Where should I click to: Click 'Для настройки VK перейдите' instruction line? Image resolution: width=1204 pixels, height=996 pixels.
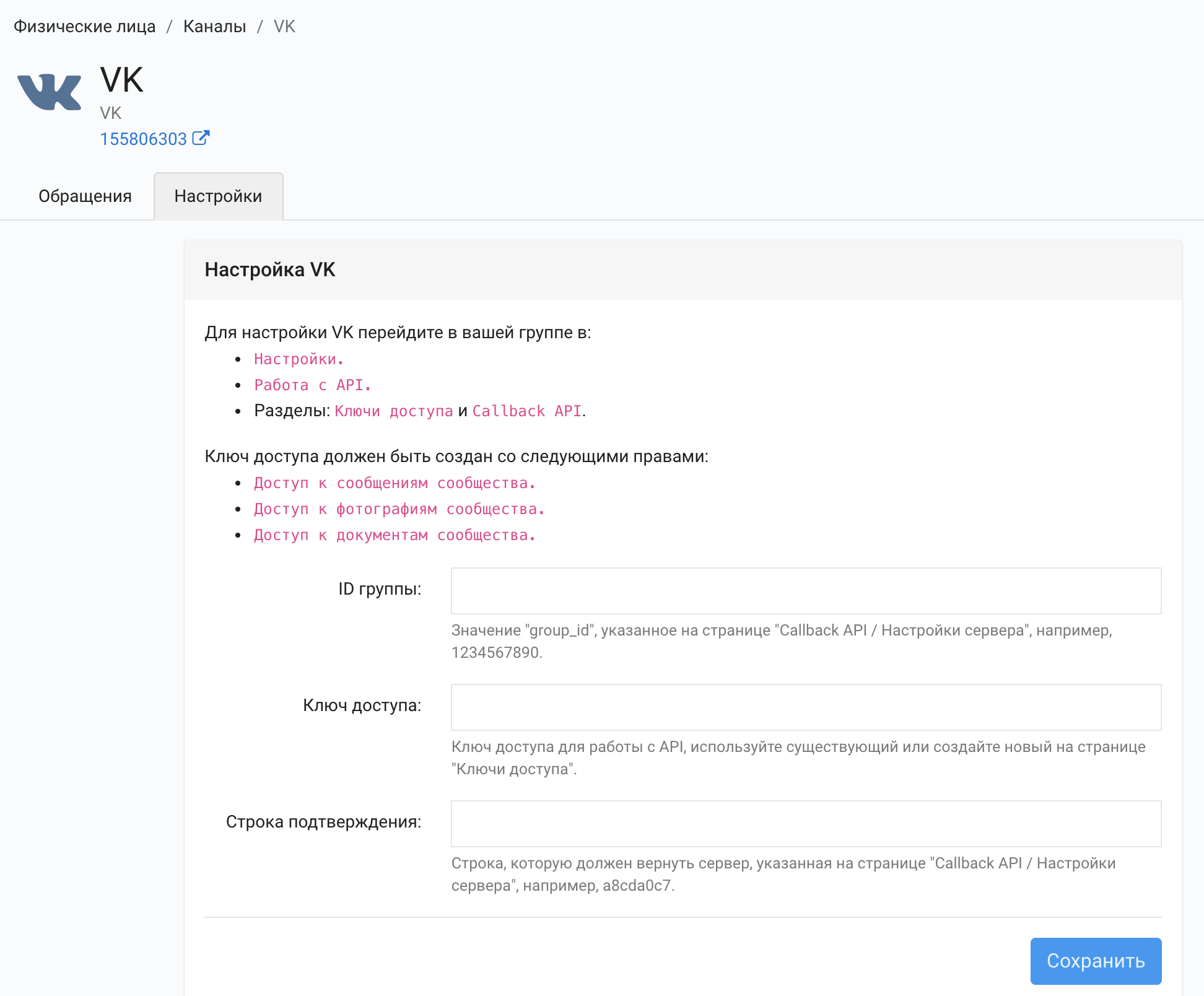pos(398,333)
